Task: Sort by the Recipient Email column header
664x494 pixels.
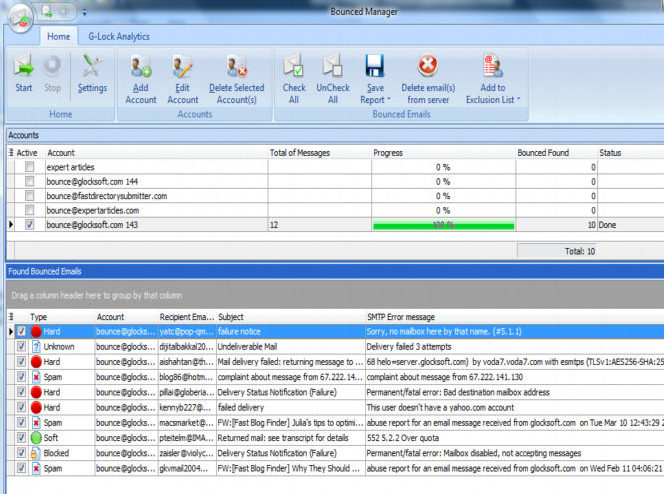Action: (x=187, y=317)
